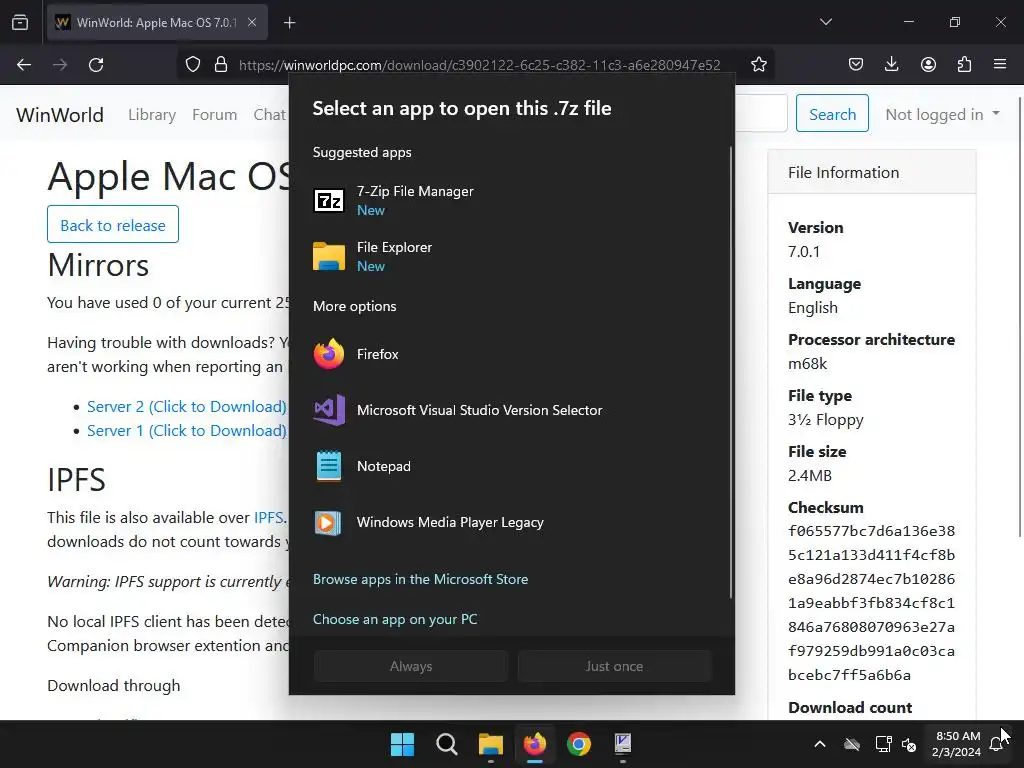Click Browse apps in the Microsoft Store
The width and height of the screenshot is (1024, 768).
tap(421, 579)
